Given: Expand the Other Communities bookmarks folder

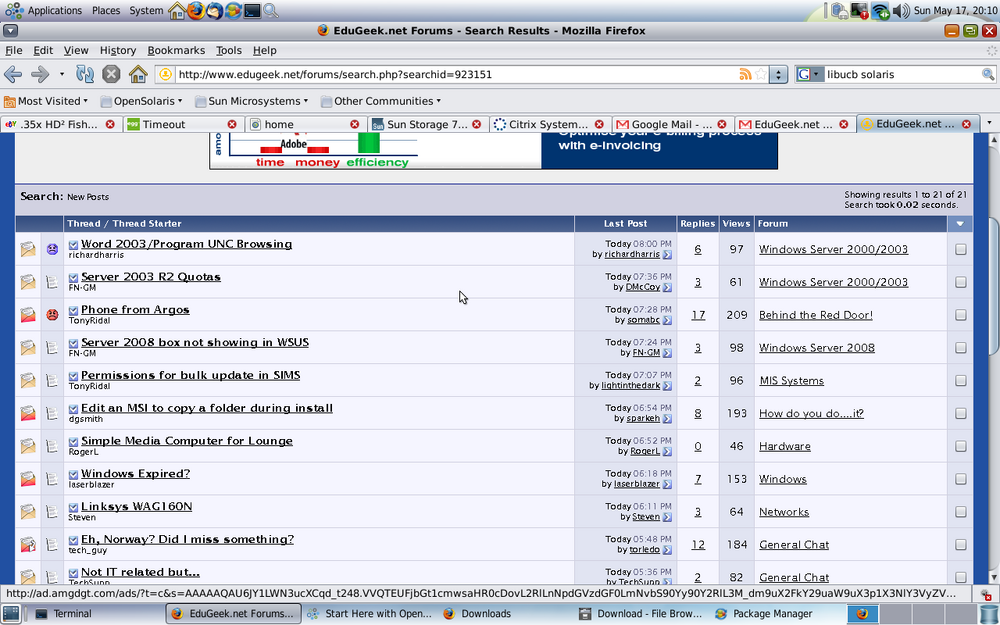Looking at the screenshot, I should [x=381, y=101].
